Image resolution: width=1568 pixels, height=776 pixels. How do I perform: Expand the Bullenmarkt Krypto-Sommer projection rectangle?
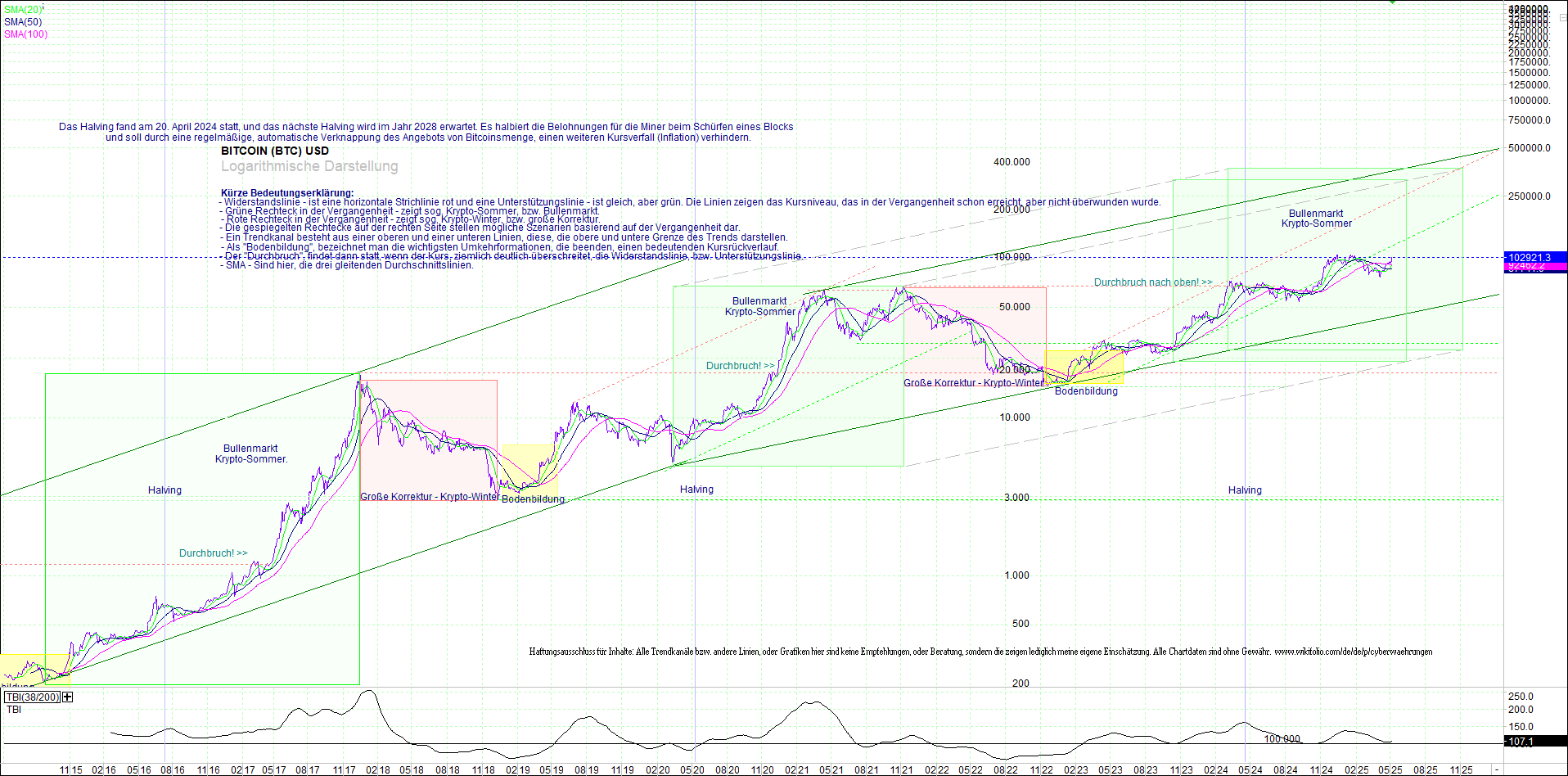(1316, 218)
